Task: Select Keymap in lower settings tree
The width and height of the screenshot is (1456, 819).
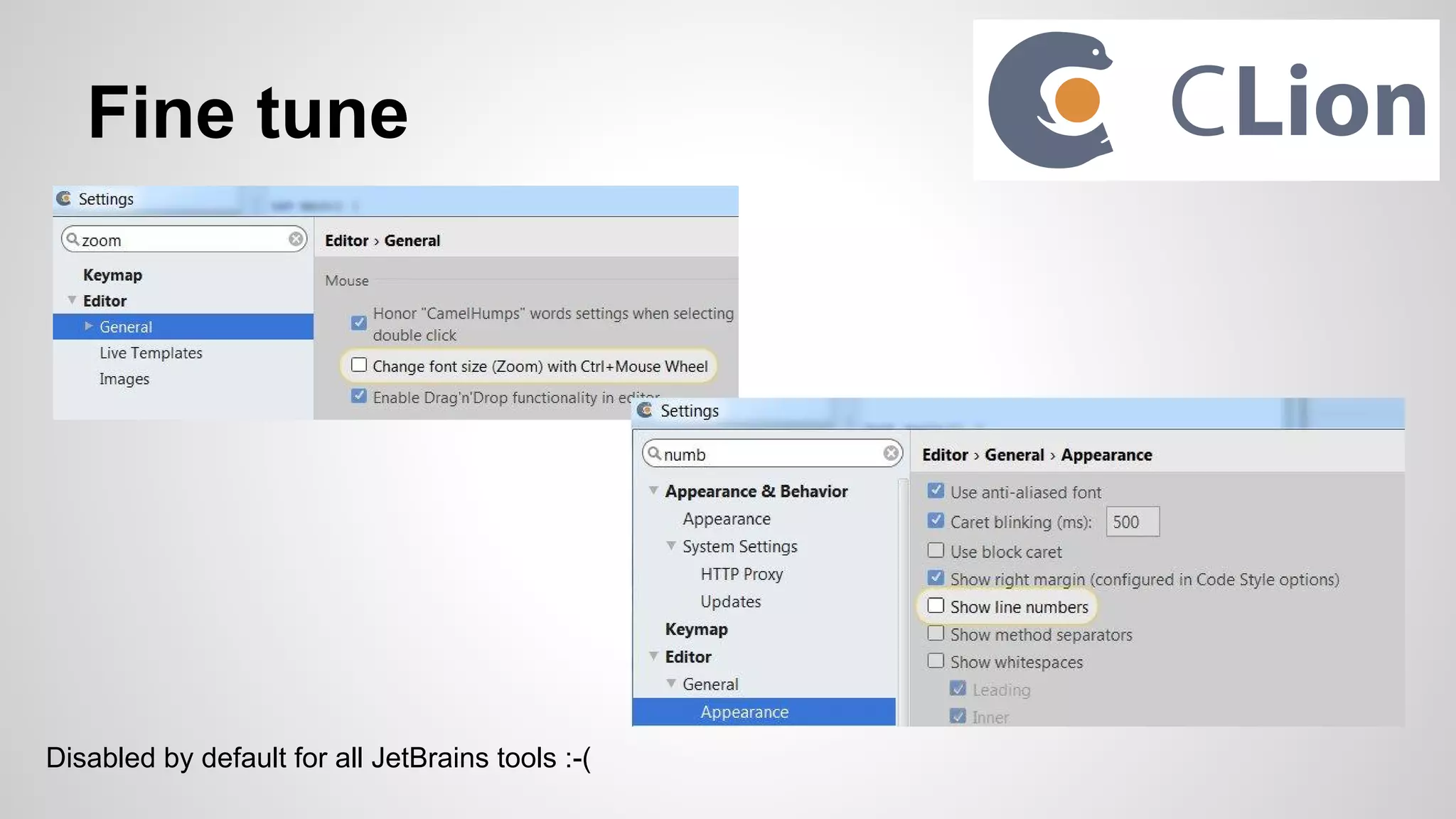Action: 696,629
